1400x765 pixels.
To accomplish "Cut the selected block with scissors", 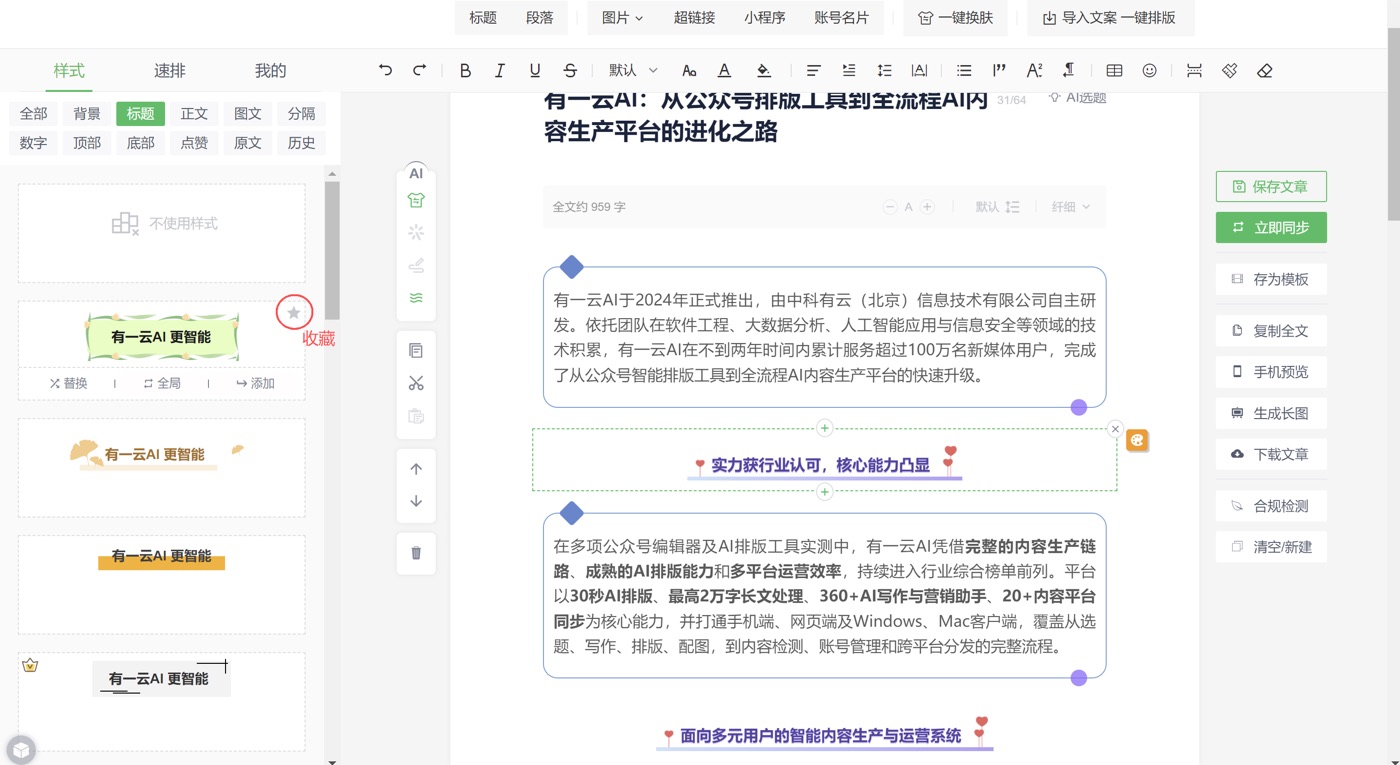I will pyautogui.click(x=416, y=384).
